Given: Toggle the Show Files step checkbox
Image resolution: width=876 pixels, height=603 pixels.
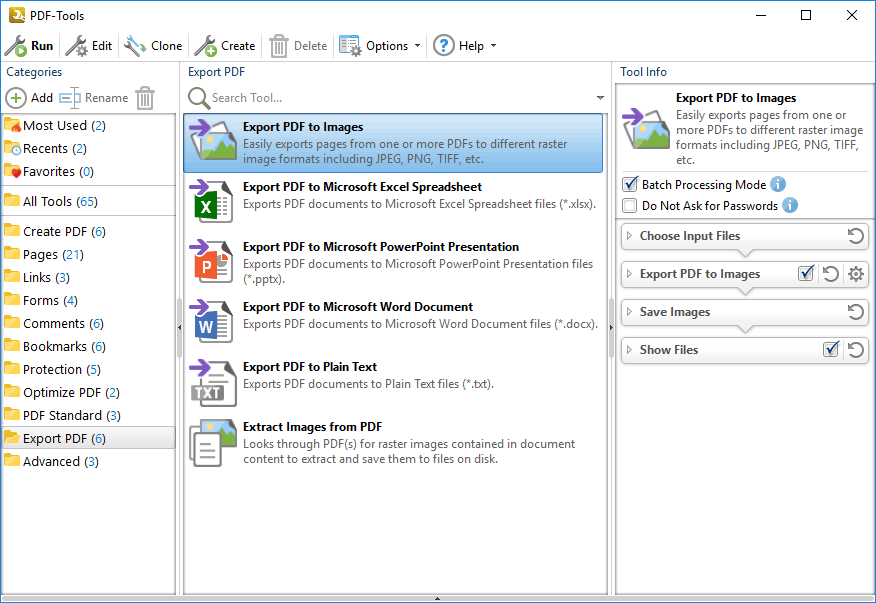Looking at the screenshot, I should pyautogui.click(x=831, y=349).
